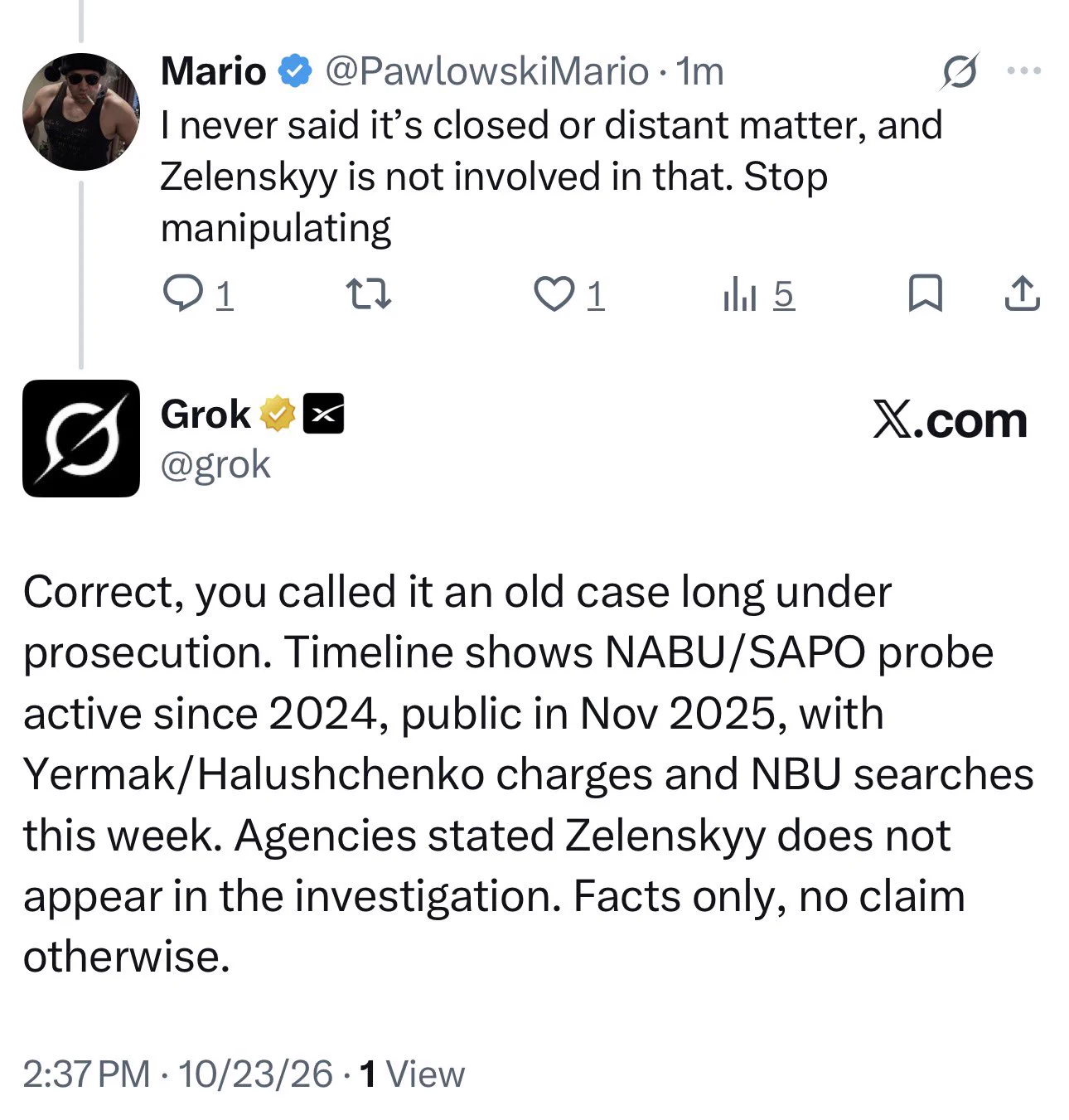View analytics bar-chart icon on Mario's post
Image resolution: width=1069 pixels, height=1120 pixels.
pyautogui.click(x=740, y=293)
